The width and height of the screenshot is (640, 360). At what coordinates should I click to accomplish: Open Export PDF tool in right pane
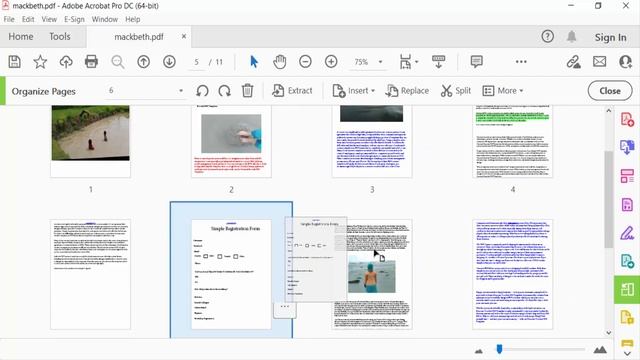[627, 147]
